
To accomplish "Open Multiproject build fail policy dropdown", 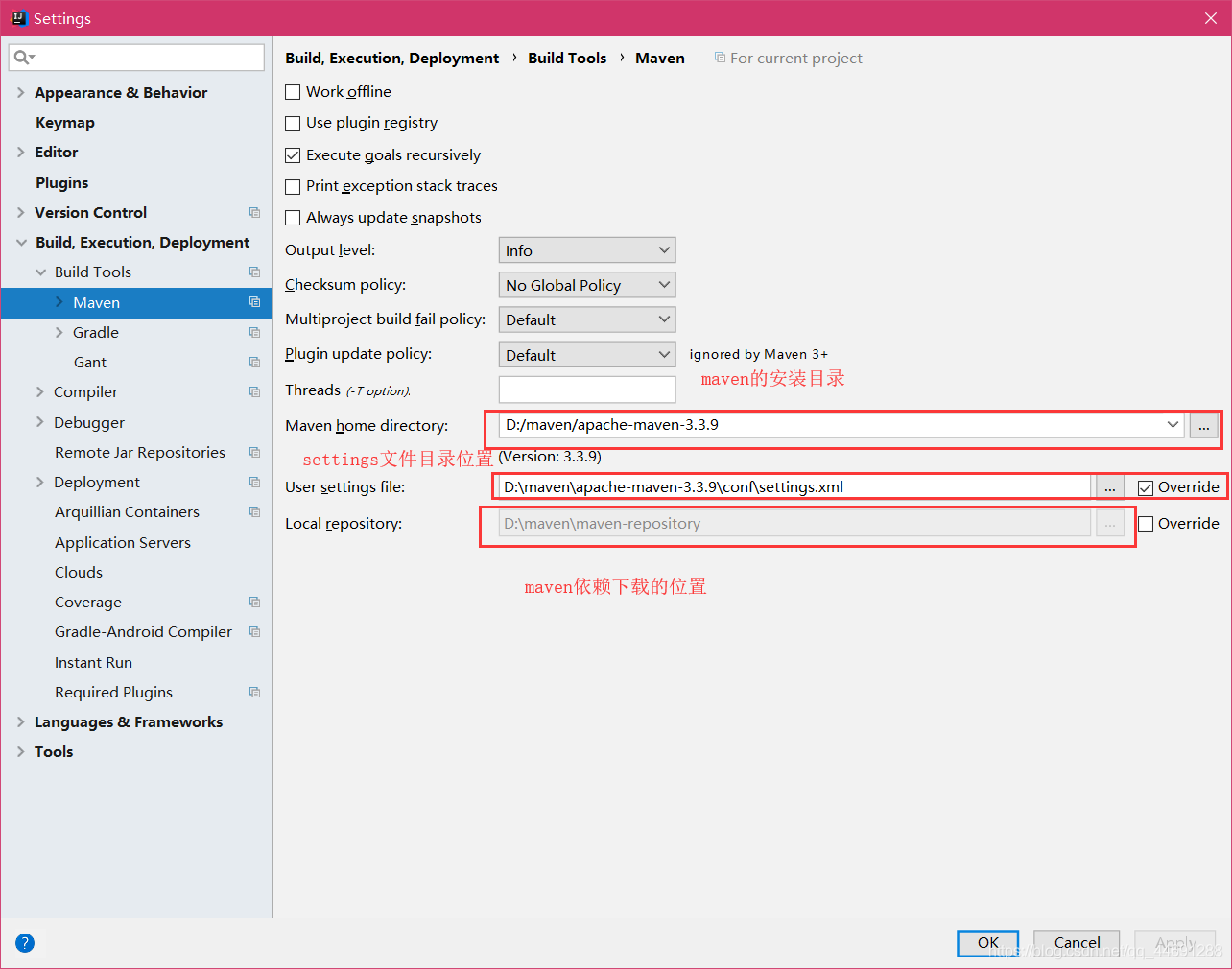I will coord(587,319).
